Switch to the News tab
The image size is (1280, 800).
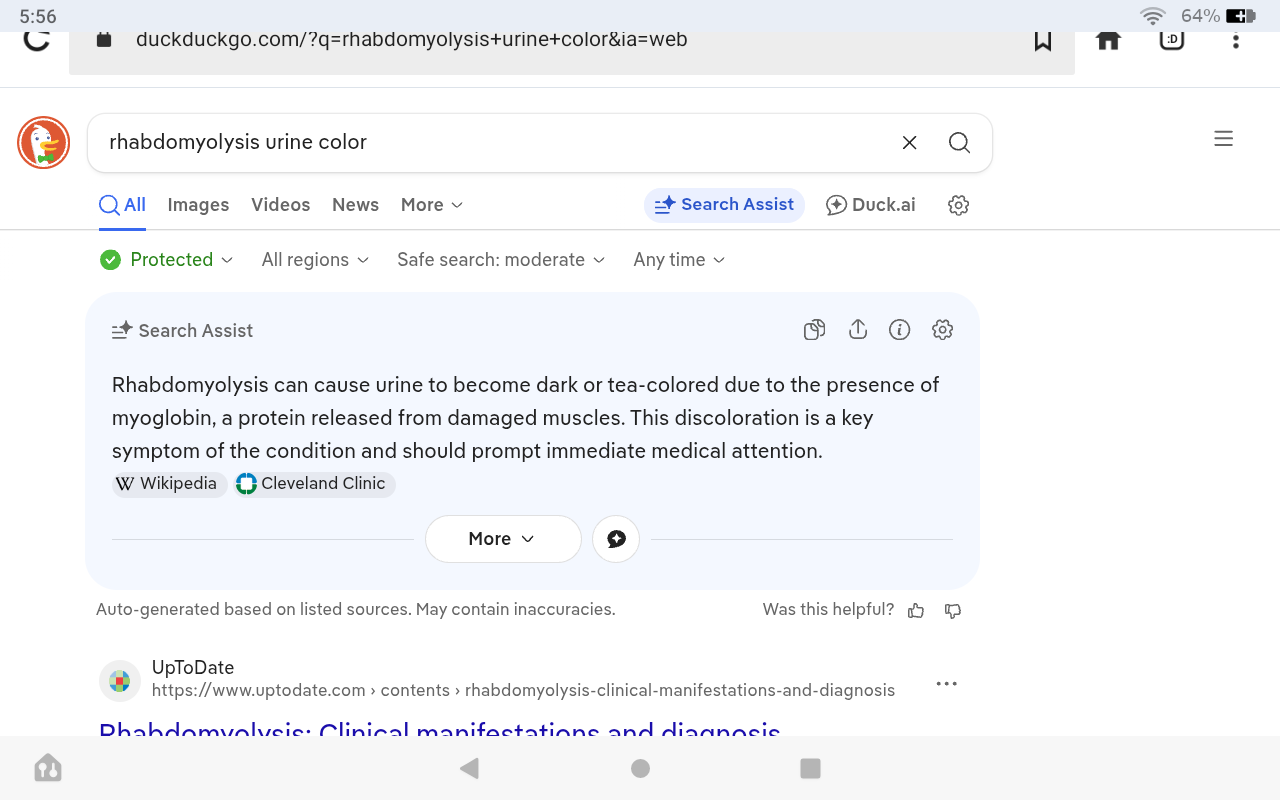pos(355,205)
